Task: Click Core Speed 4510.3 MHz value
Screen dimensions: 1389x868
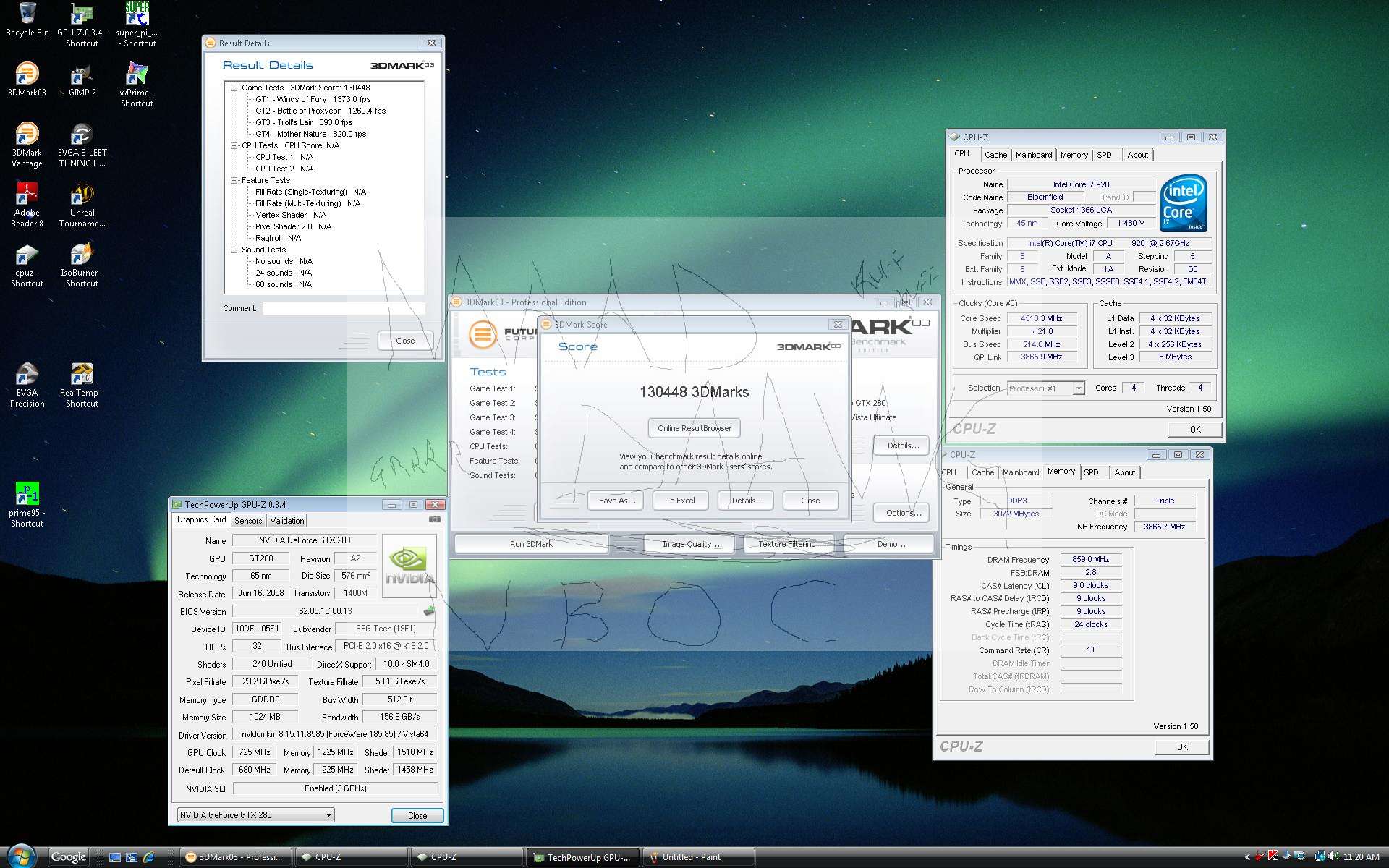Action: coord(1042,318)
